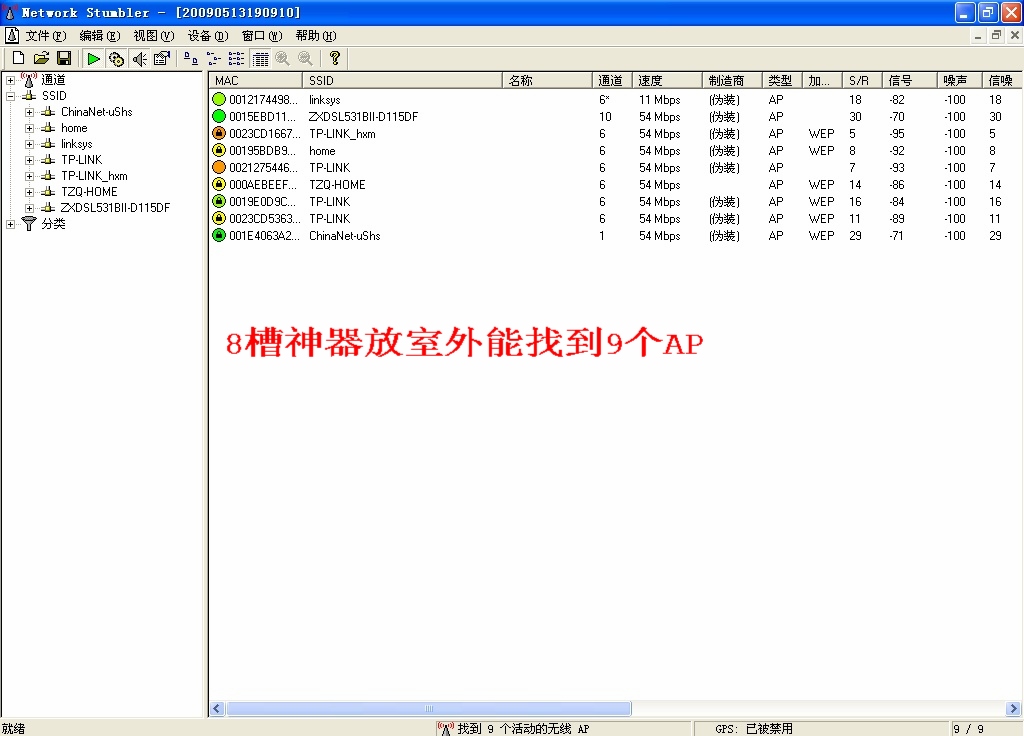Toggle auto-configure via the gears toolbar icon
The height and width of the screenshot is (736, 1024).
(116, 59)
